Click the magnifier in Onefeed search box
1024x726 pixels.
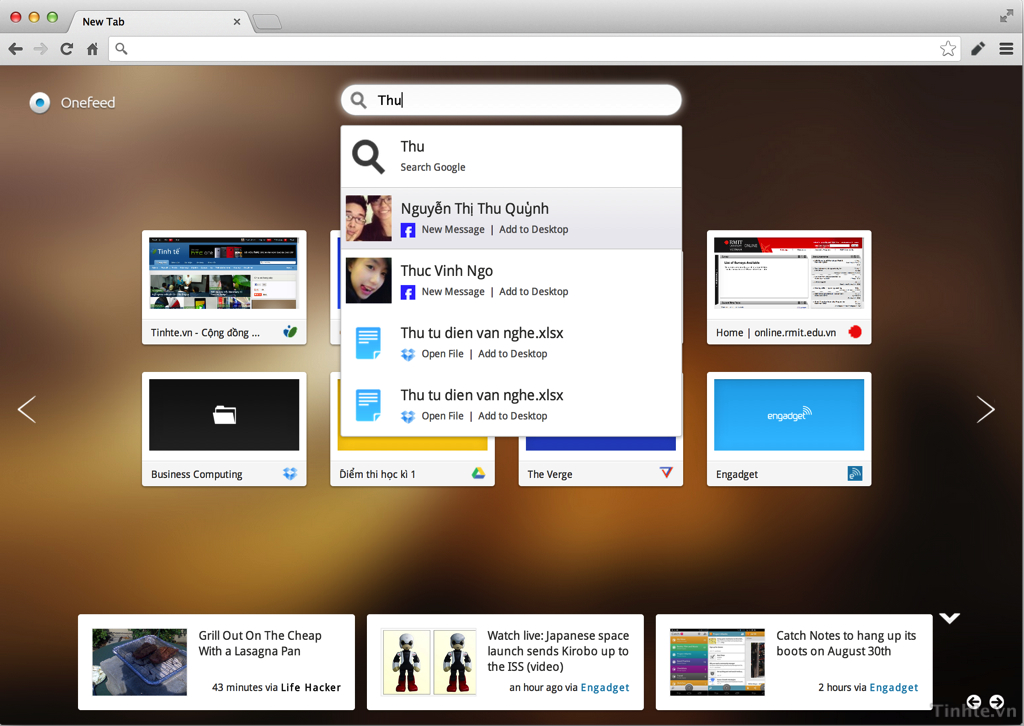[359, 100]
